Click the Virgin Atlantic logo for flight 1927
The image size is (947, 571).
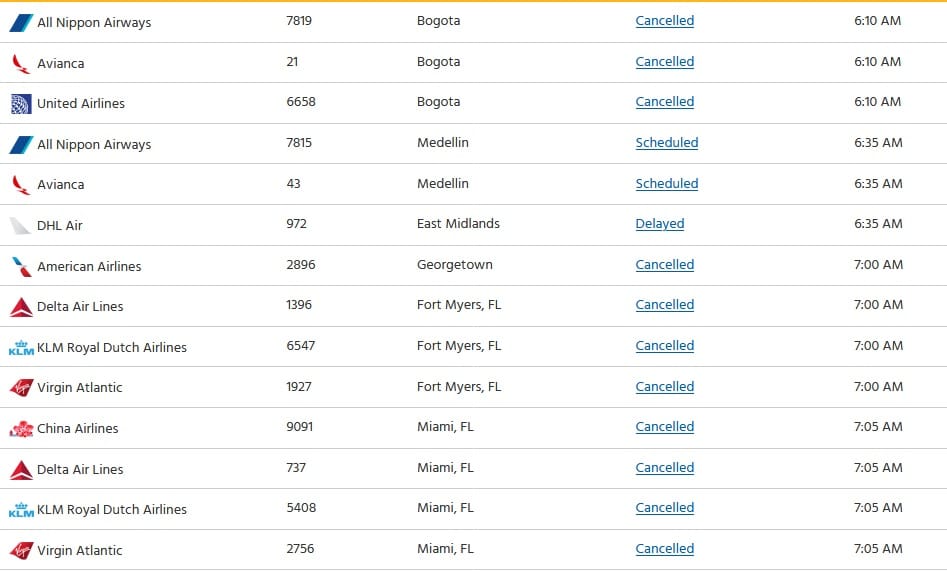pyautogui.click(x=21, y=388)
